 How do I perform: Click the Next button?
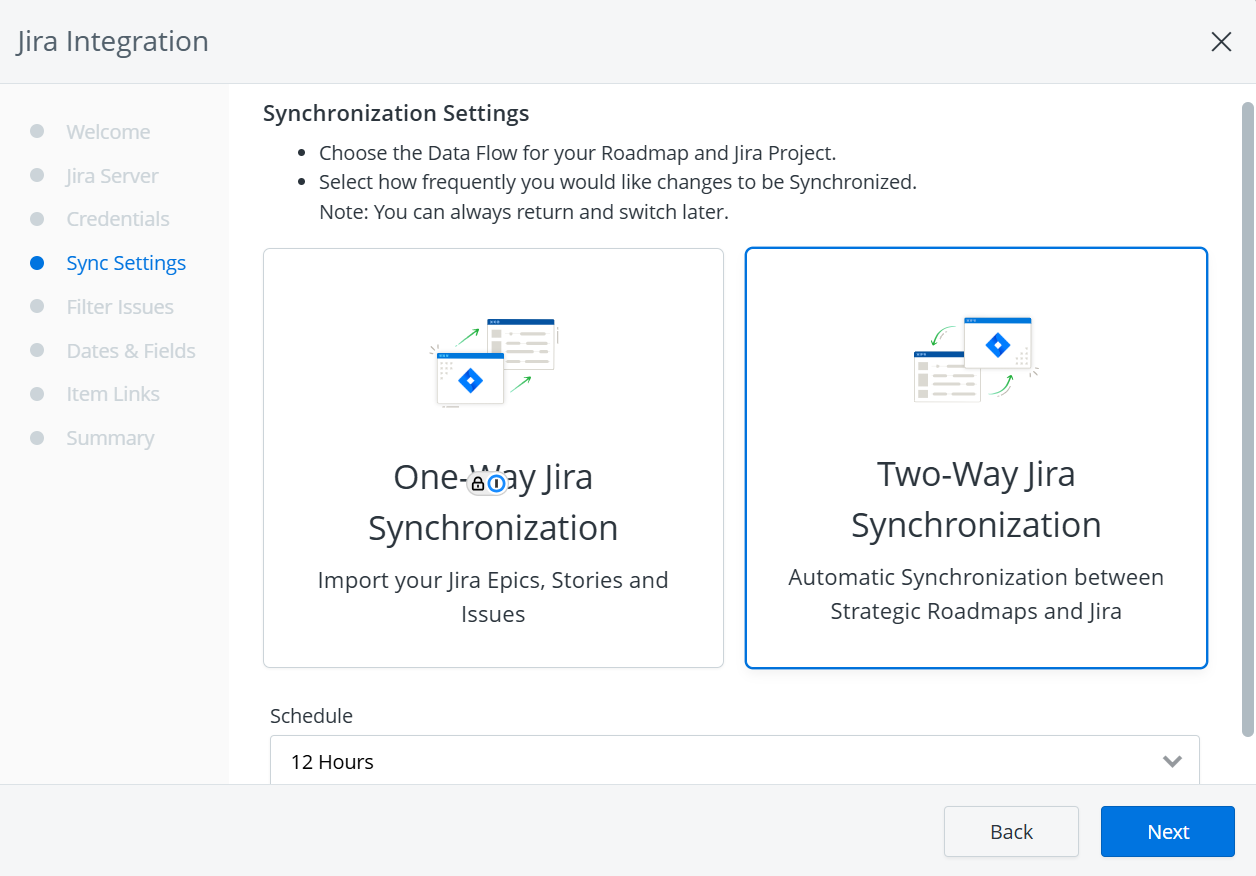coord(1167,831)
